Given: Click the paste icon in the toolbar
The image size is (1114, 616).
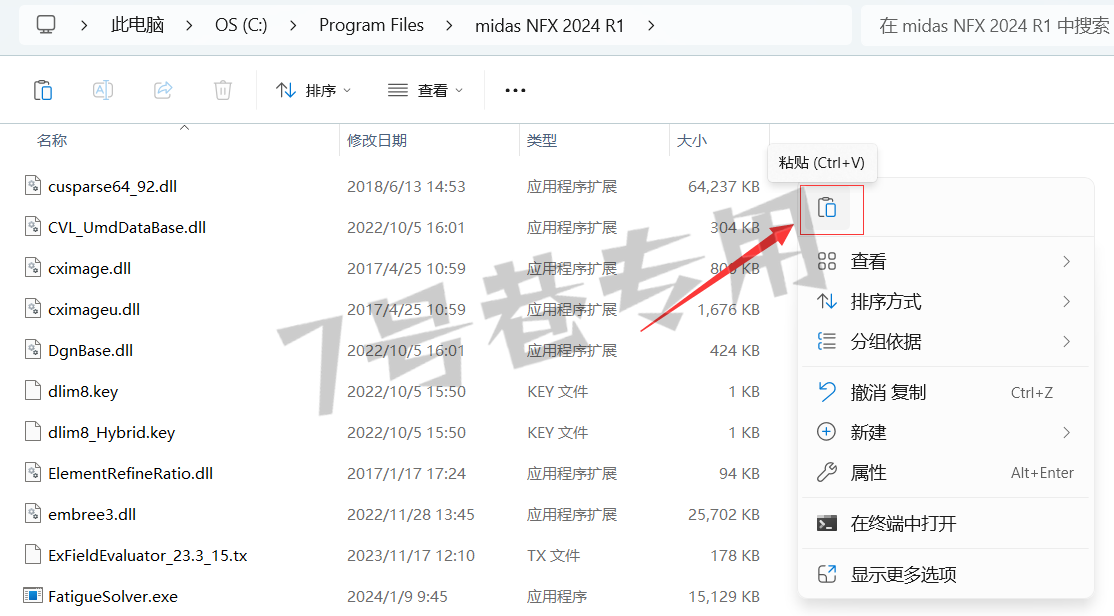Looking at the screenshot, I should click(x=43, y=90).
